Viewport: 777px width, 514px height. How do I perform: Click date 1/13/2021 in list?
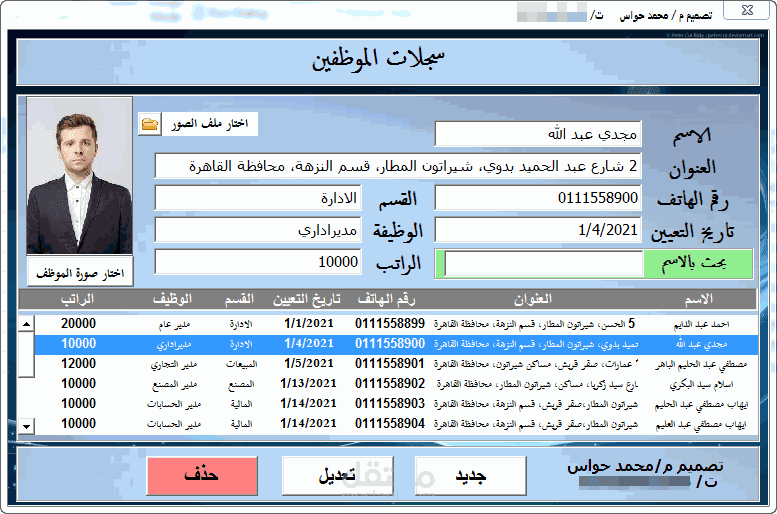[x=308, y=384]
